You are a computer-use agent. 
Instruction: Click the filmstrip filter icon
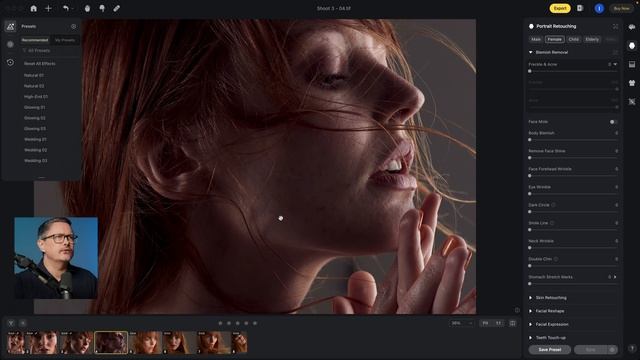(11, 323)
